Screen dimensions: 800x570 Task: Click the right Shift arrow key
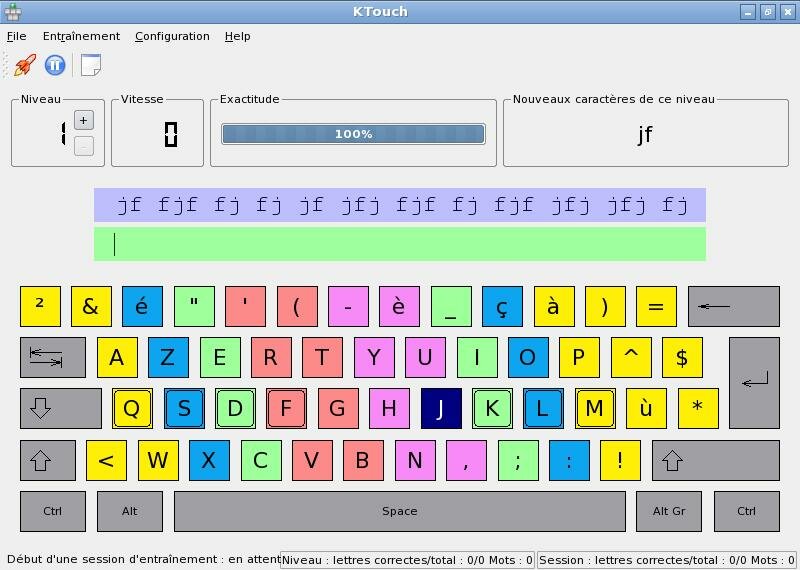click(x=716, y=460)
